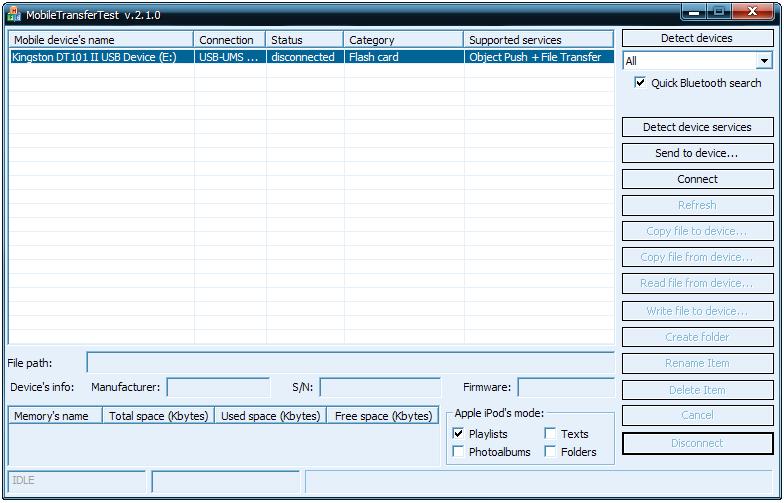Click the S/N text field
This screenshot has height=503, width=784.
[x=380, y=387]
